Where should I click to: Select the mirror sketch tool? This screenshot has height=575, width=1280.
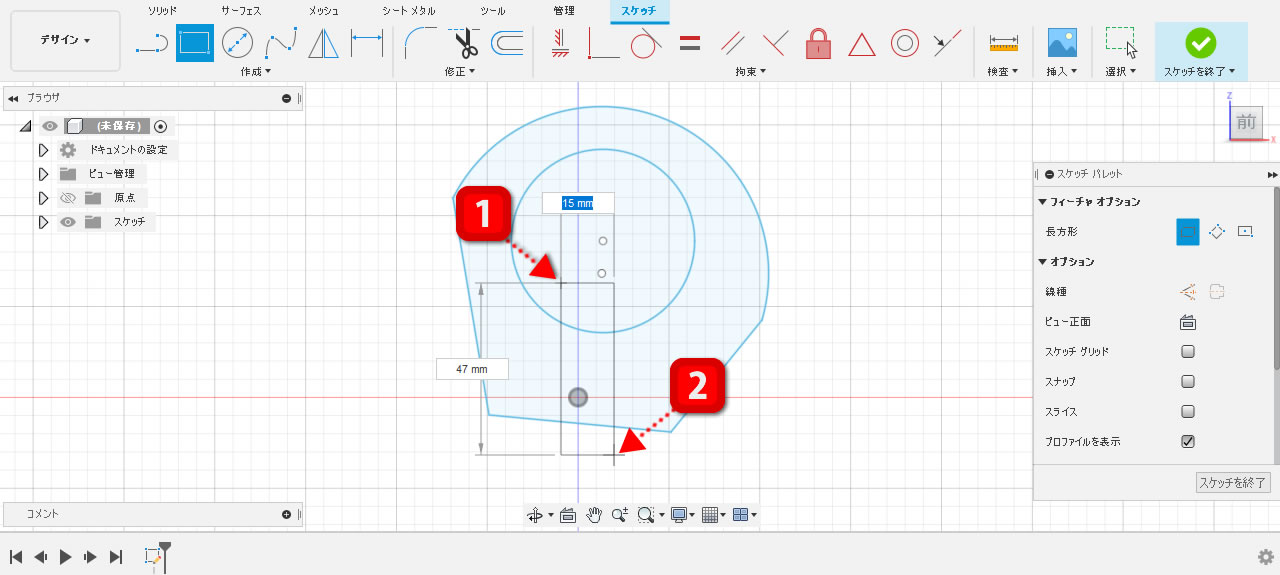point(324,43)
